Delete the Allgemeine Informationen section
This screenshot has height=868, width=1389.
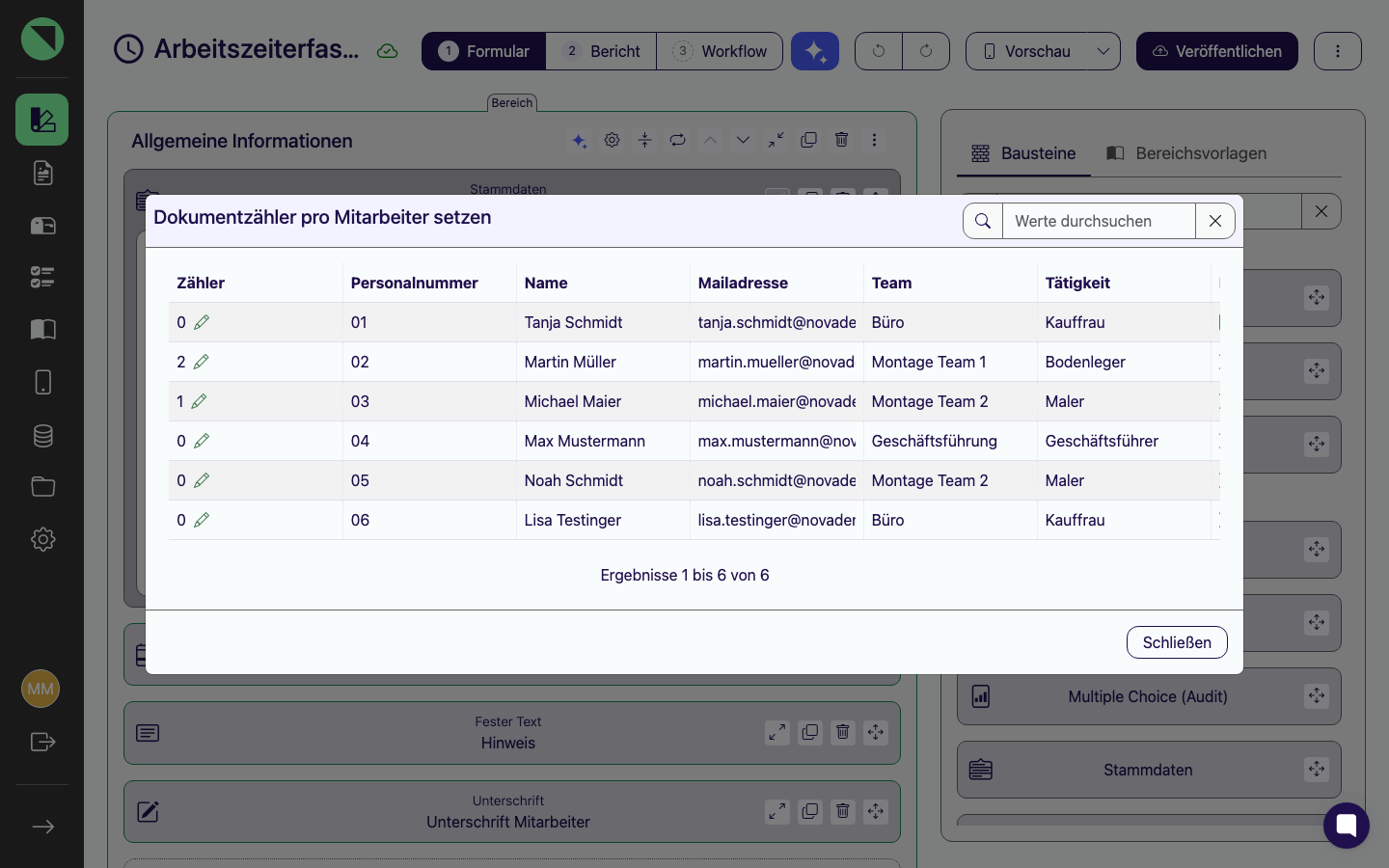tap(841, 140)
